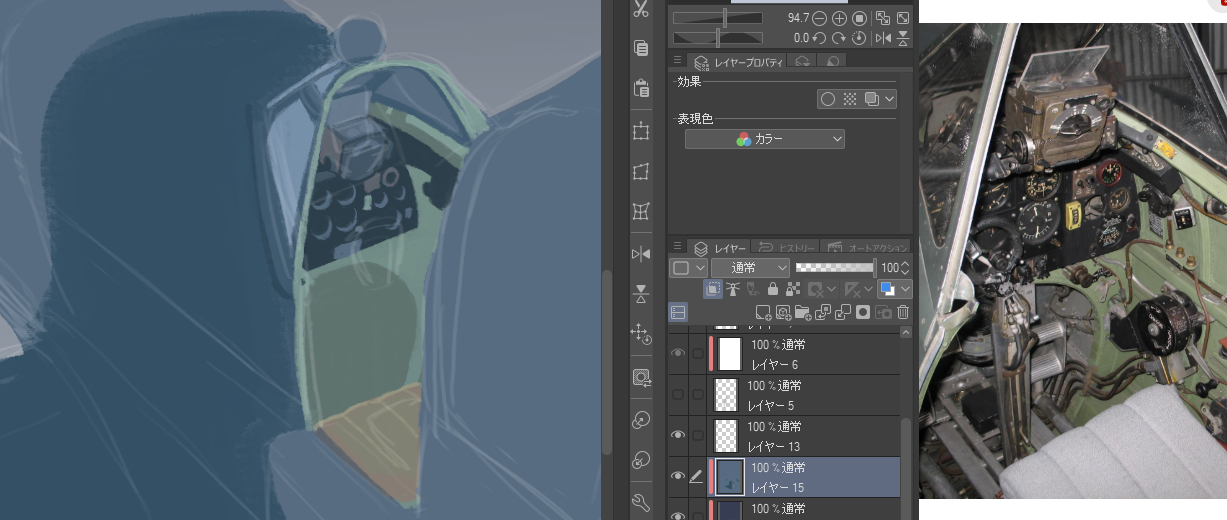Switch to the ヒストリー tab

click(787, 247)
